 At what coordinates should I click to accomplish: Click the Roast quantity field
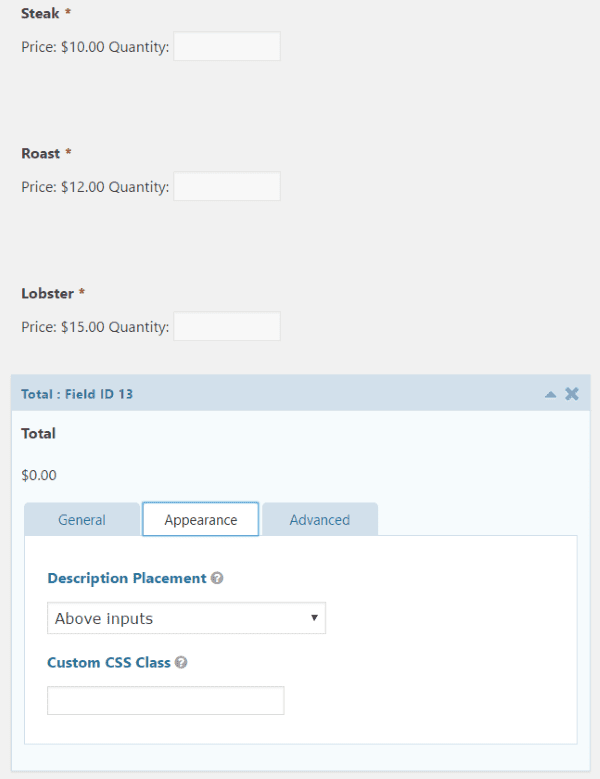tap(227, 186)
